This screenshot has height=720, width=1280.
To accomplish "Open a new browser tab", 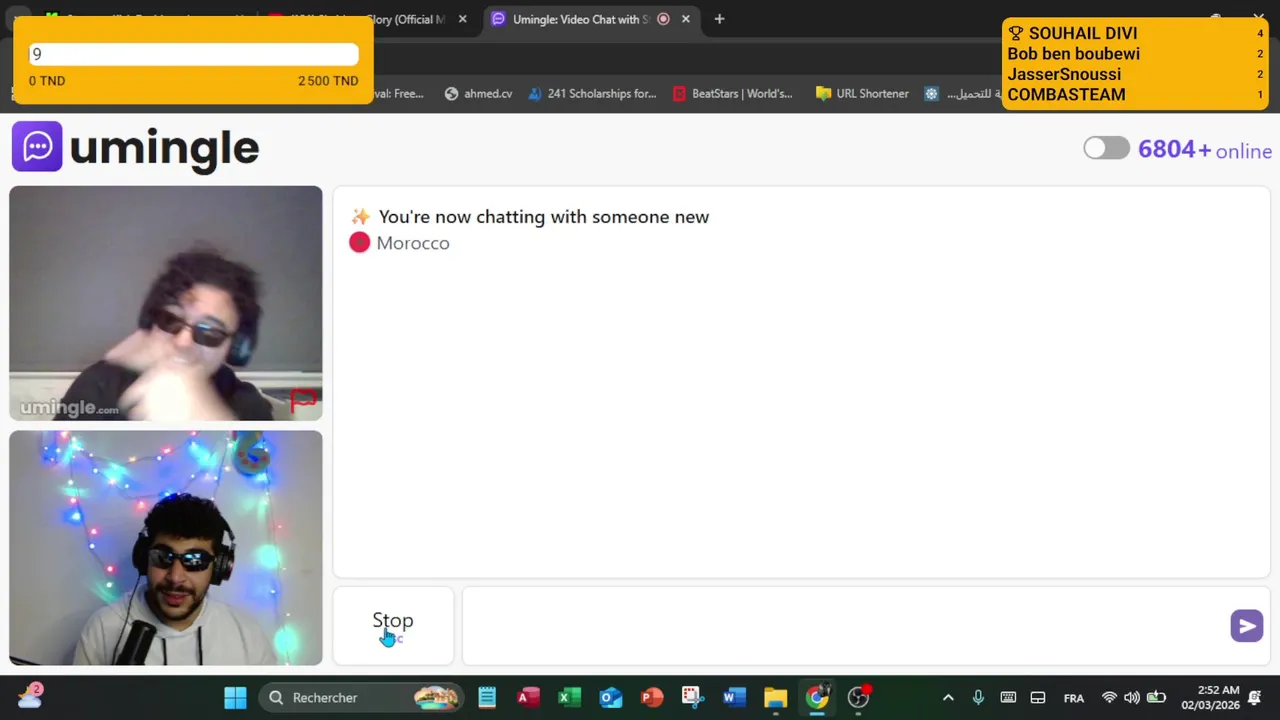I will click(x=719, y=19).
